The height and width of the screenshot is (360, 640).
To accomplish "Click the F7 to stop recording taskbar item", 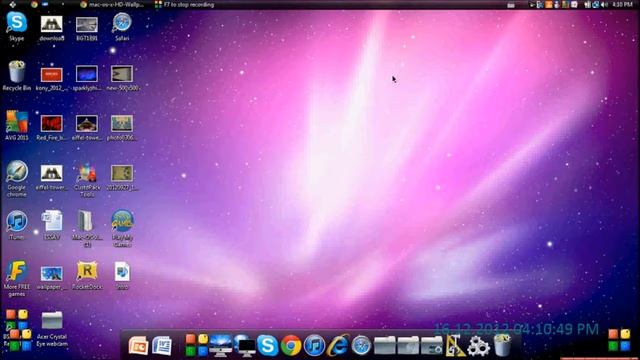I will (184, 4).
